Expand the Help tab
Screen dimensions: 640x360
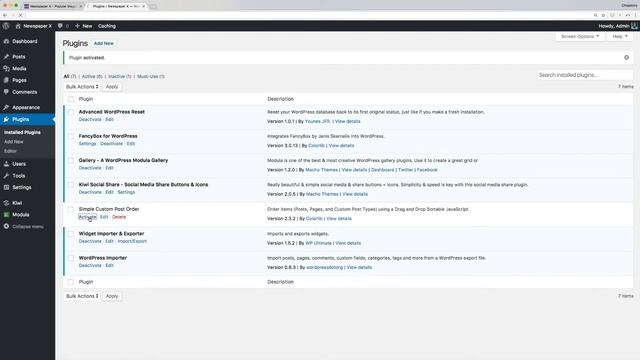(x=620, y=36)
